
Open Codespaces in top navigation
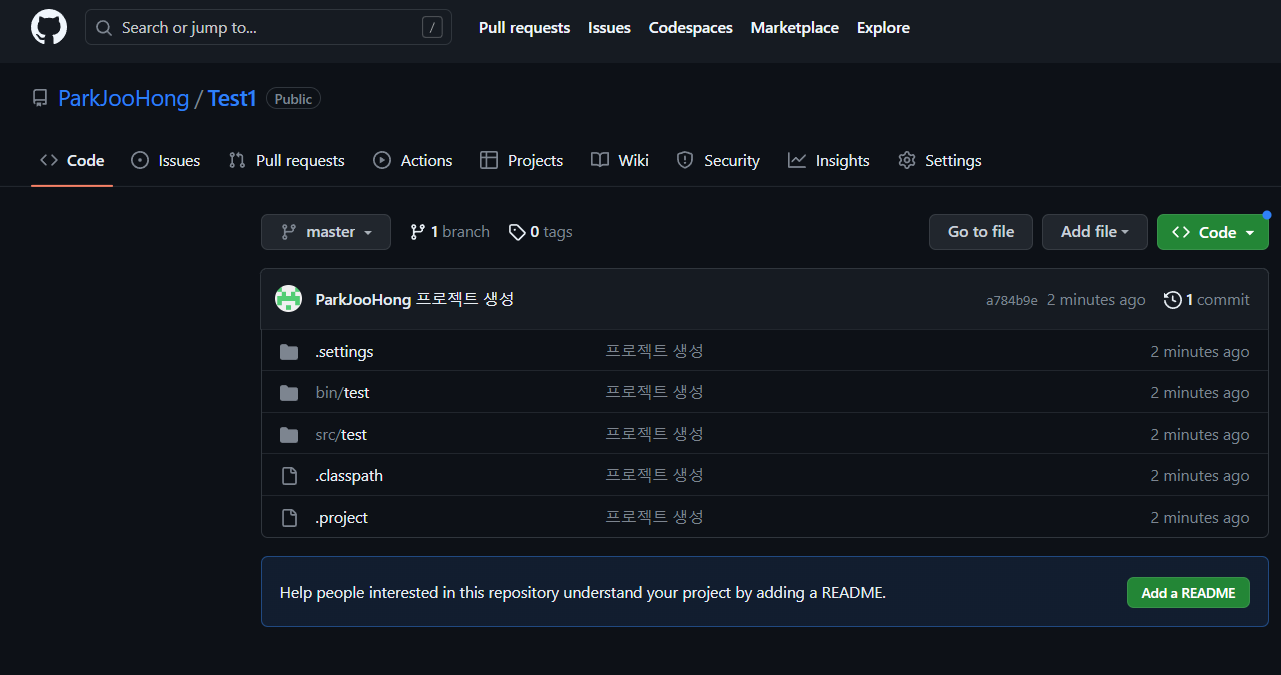[x=691, y=28]
